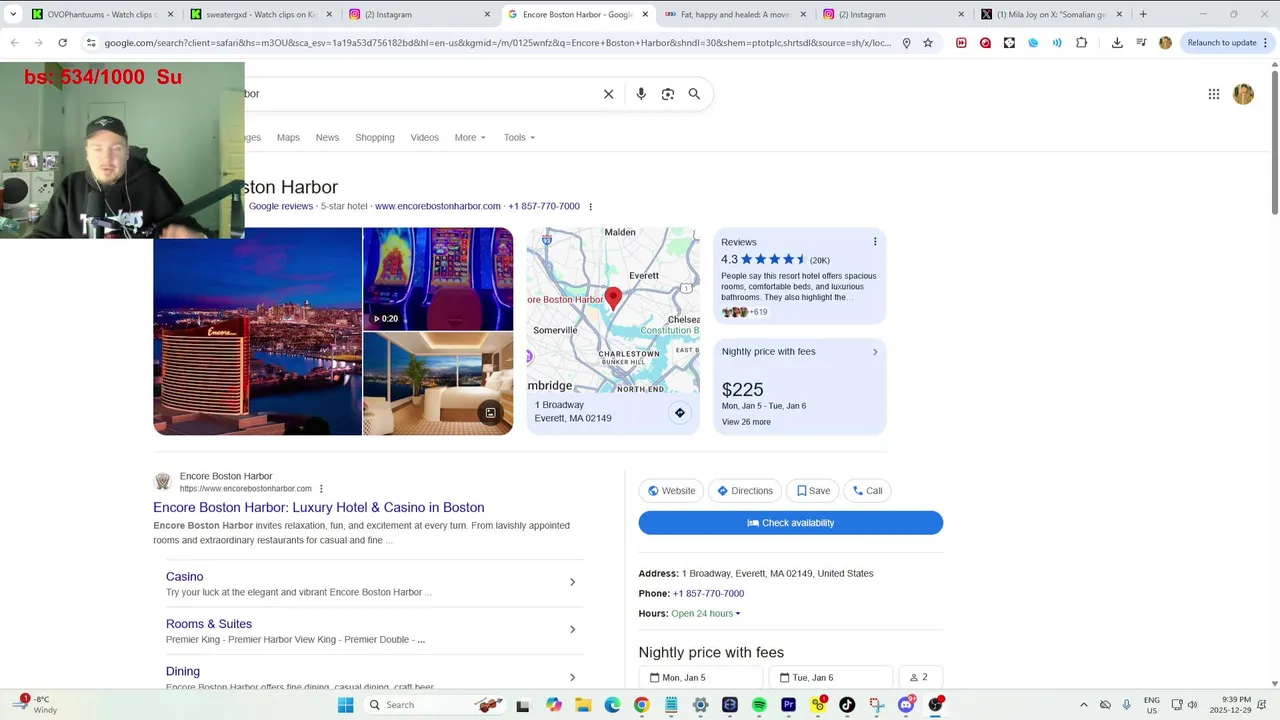
Task: Open the Google reviews link
Action: (x=281, y=207)
